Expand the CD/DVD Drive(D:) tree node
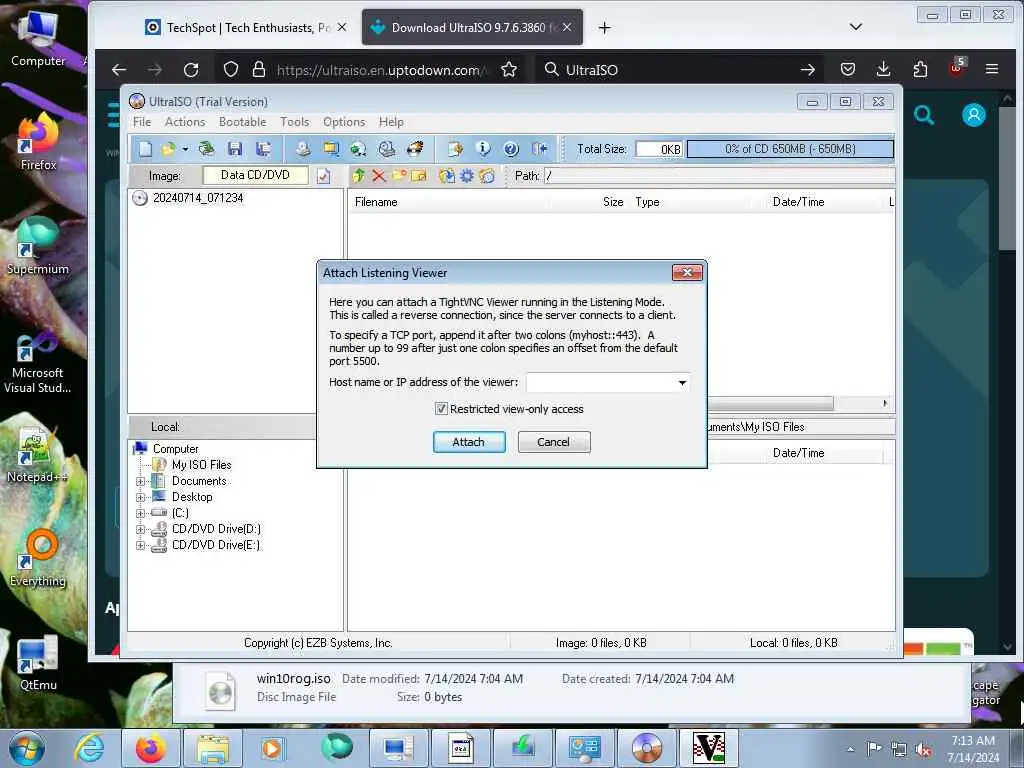Viewport: 1024px width, 768px height. [140, 530]
